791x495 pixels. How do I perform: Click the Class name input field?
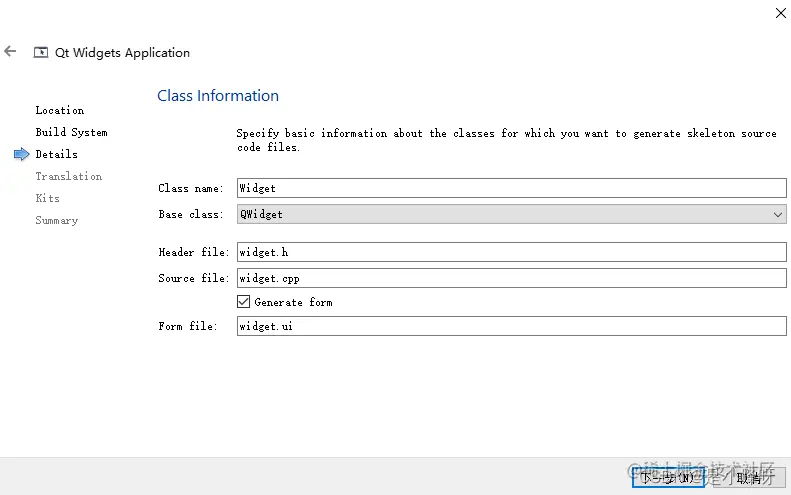click(512, 188)
